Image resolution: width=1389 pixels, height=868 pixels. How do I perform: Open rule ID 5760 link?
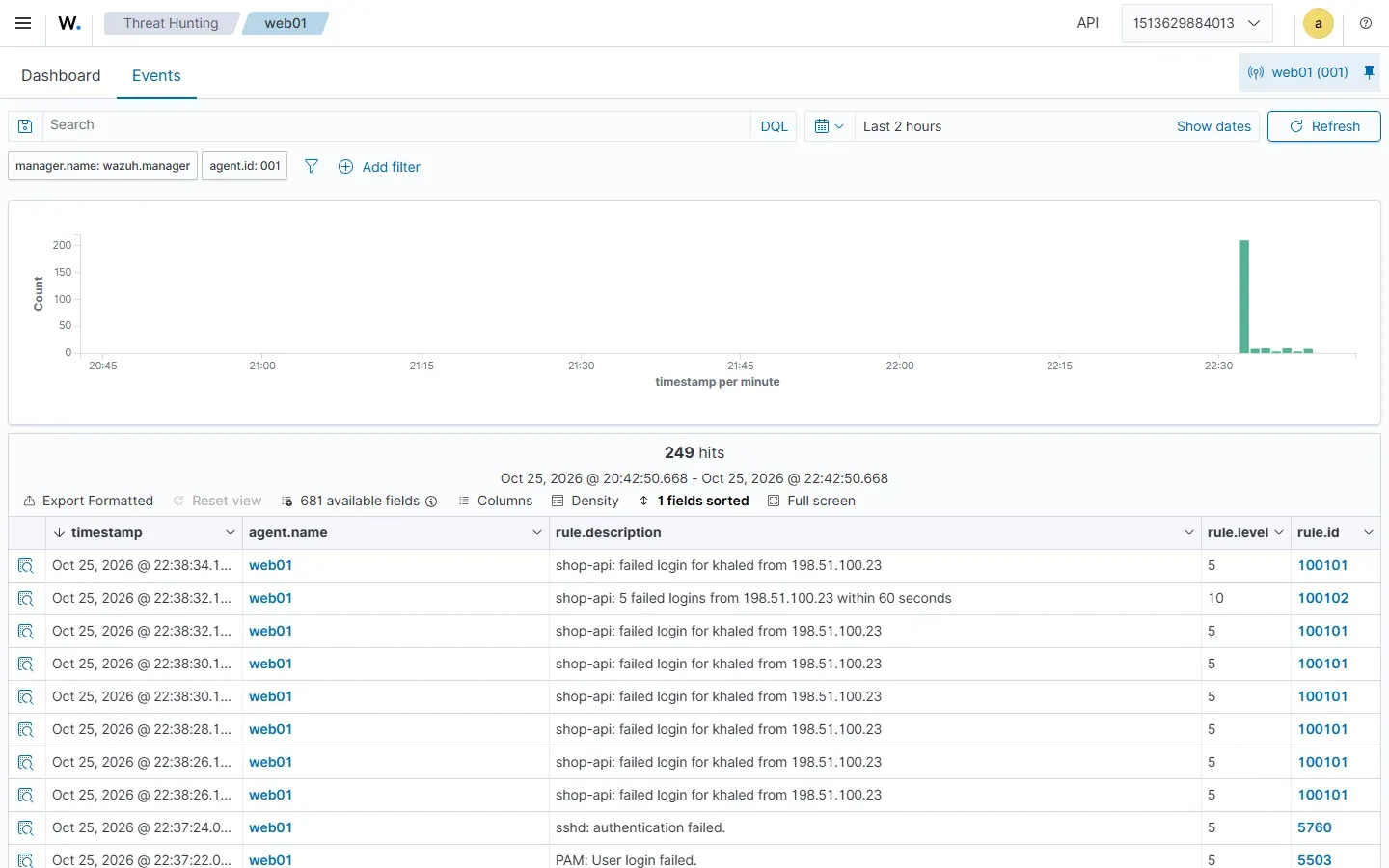tap(1314, 828)
